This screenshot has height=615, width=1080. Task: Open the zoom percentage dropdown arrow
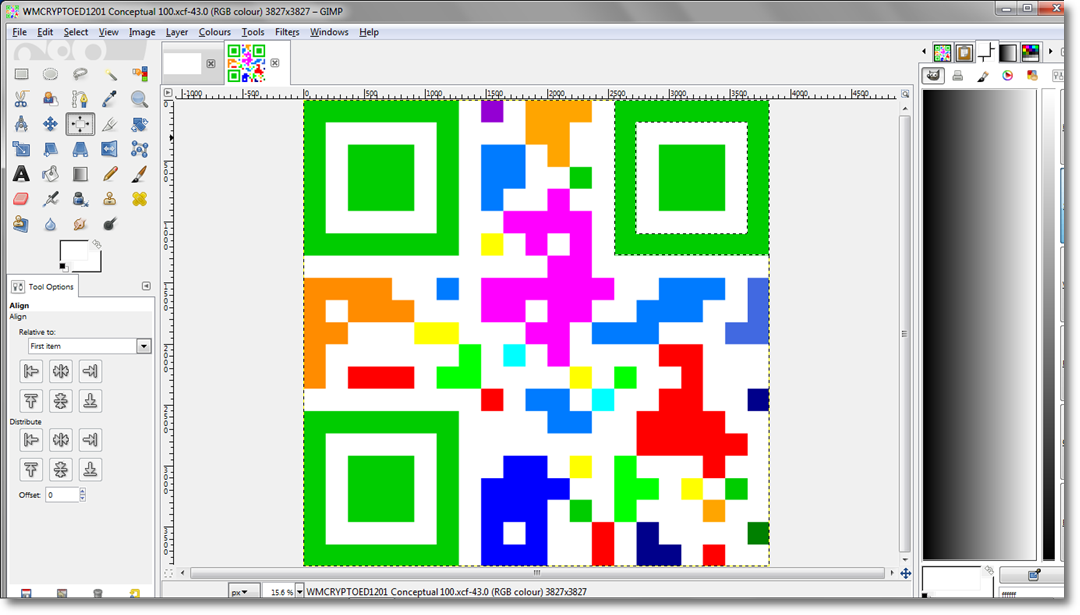[300, 592]
